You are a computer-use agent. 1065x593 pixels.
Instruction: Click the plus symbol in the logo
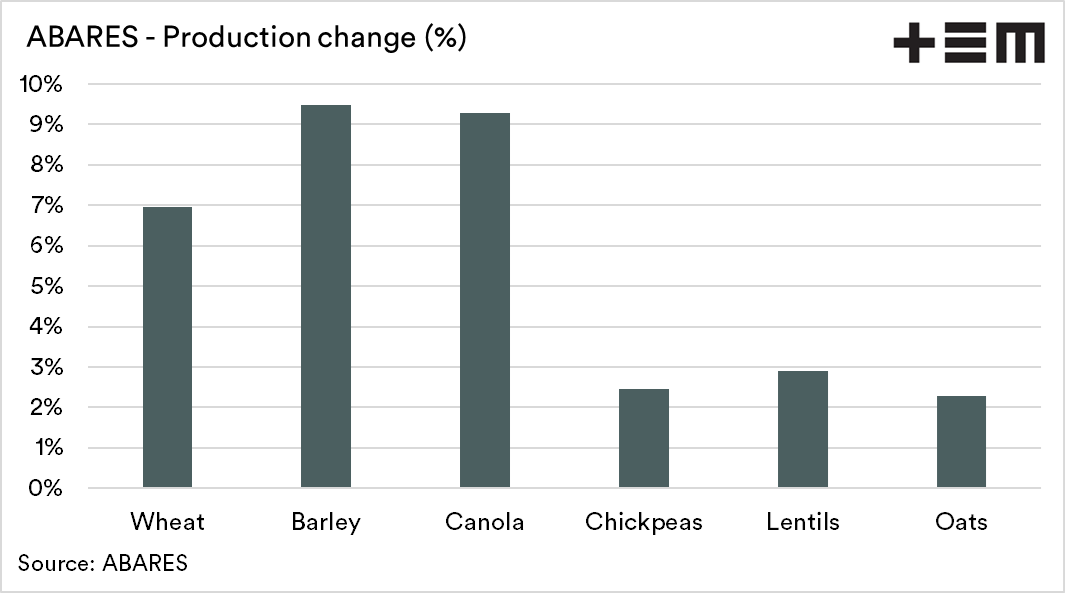(x=913, y=45)
